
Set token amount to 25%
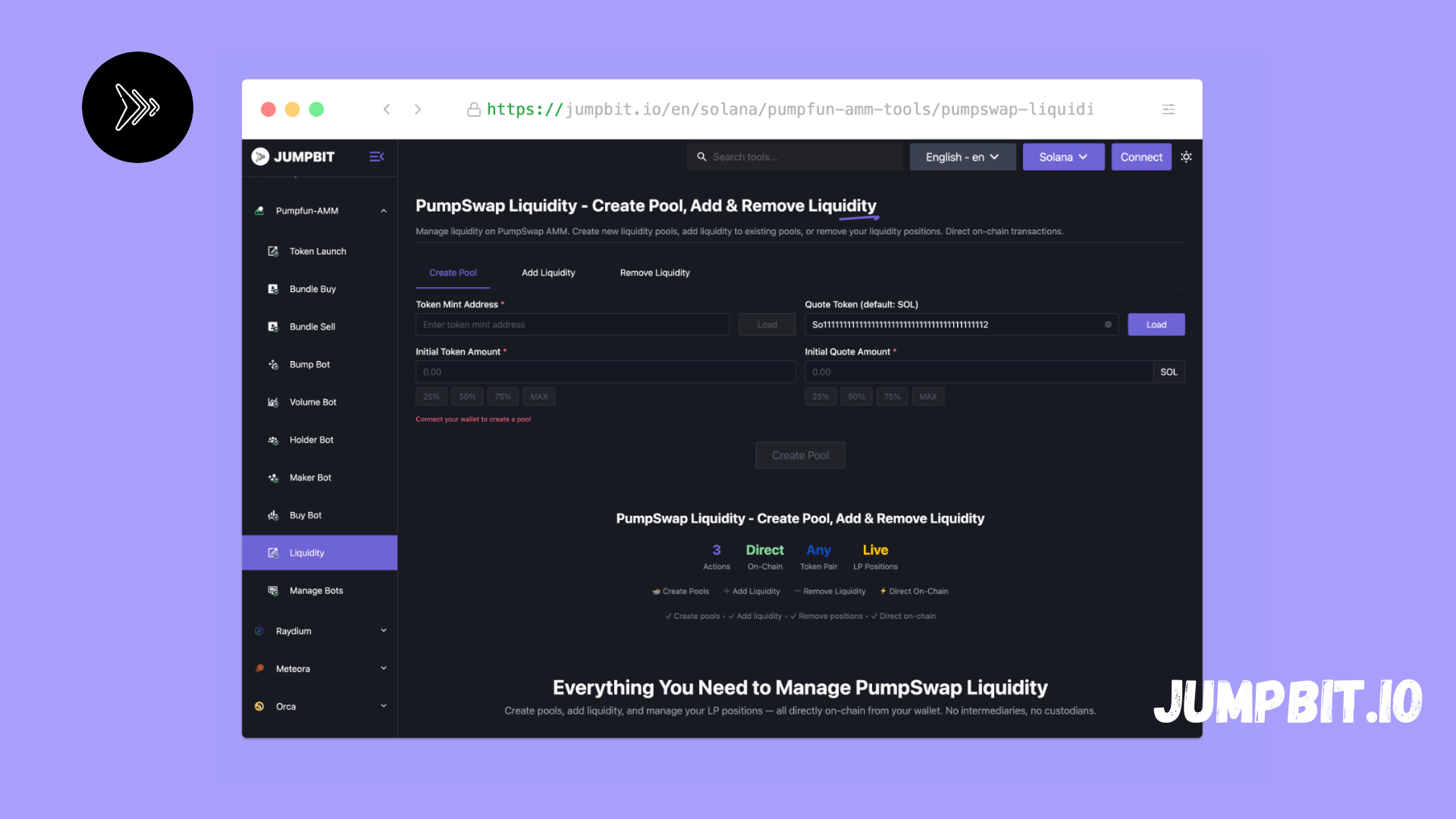(x=431, y=397)
